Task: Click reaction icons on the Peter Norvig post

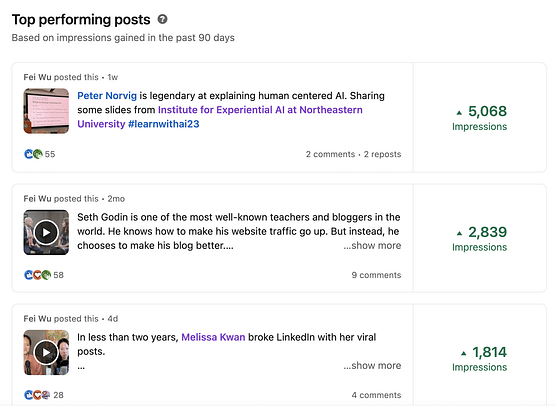Action: pyautogui.click(x=33, y=154)
